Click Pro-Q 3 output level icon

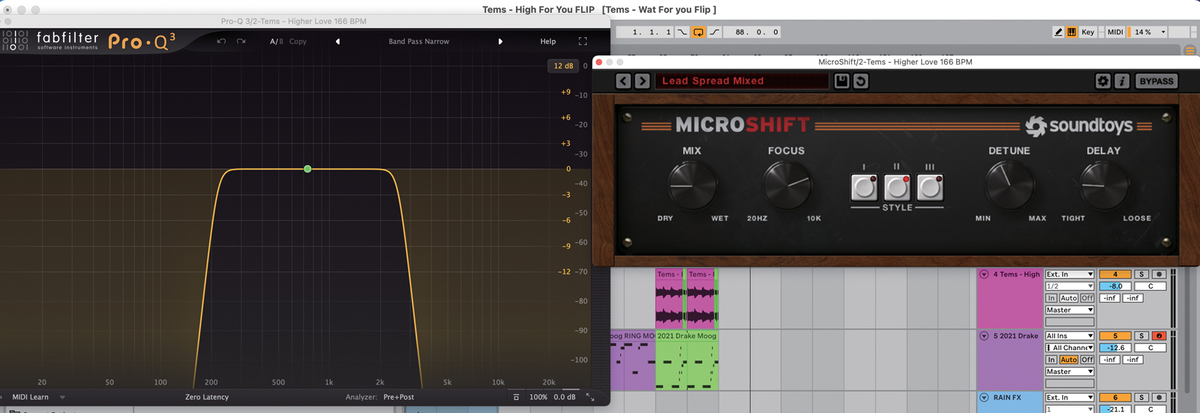pos(515,397)
